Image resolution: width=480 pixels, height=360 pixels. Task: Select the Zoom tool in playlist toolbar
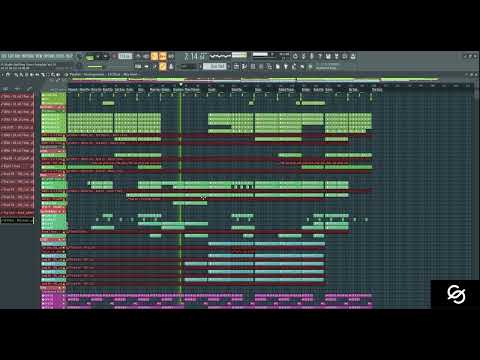(53, 75)
